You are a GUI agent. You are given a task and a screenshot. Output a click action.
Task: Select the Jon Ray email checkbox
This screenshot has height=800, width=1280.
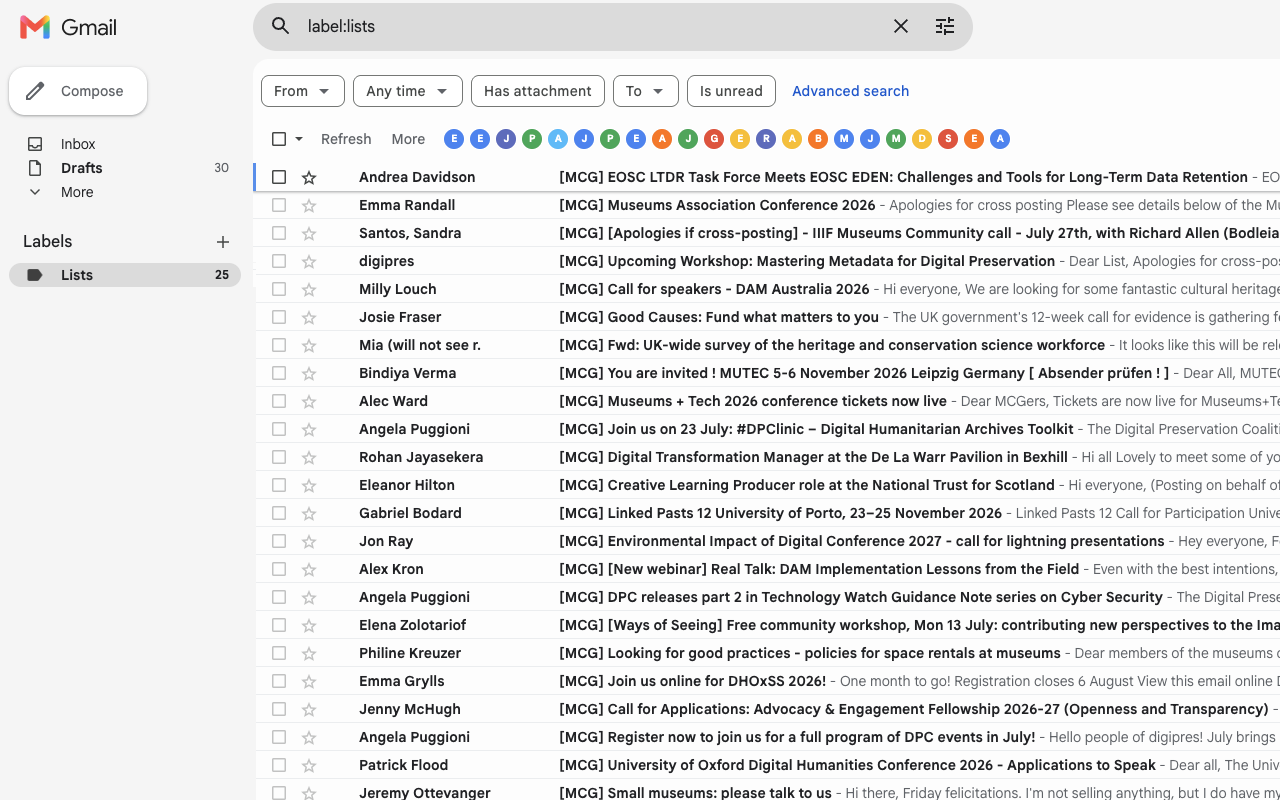click(279, 541)
